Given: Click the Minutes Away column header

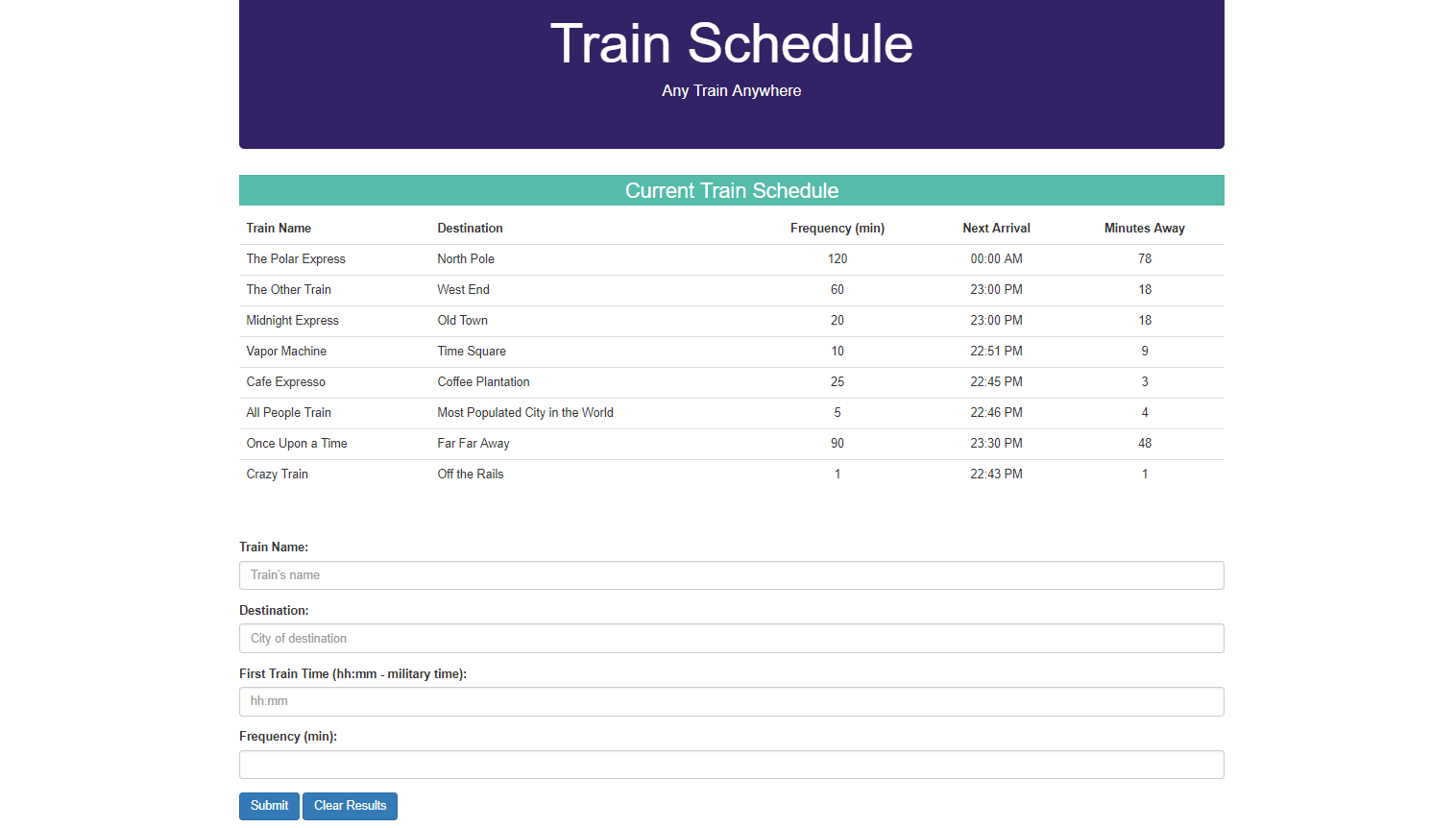Looking at the screenshot, I should [1144, 229].
